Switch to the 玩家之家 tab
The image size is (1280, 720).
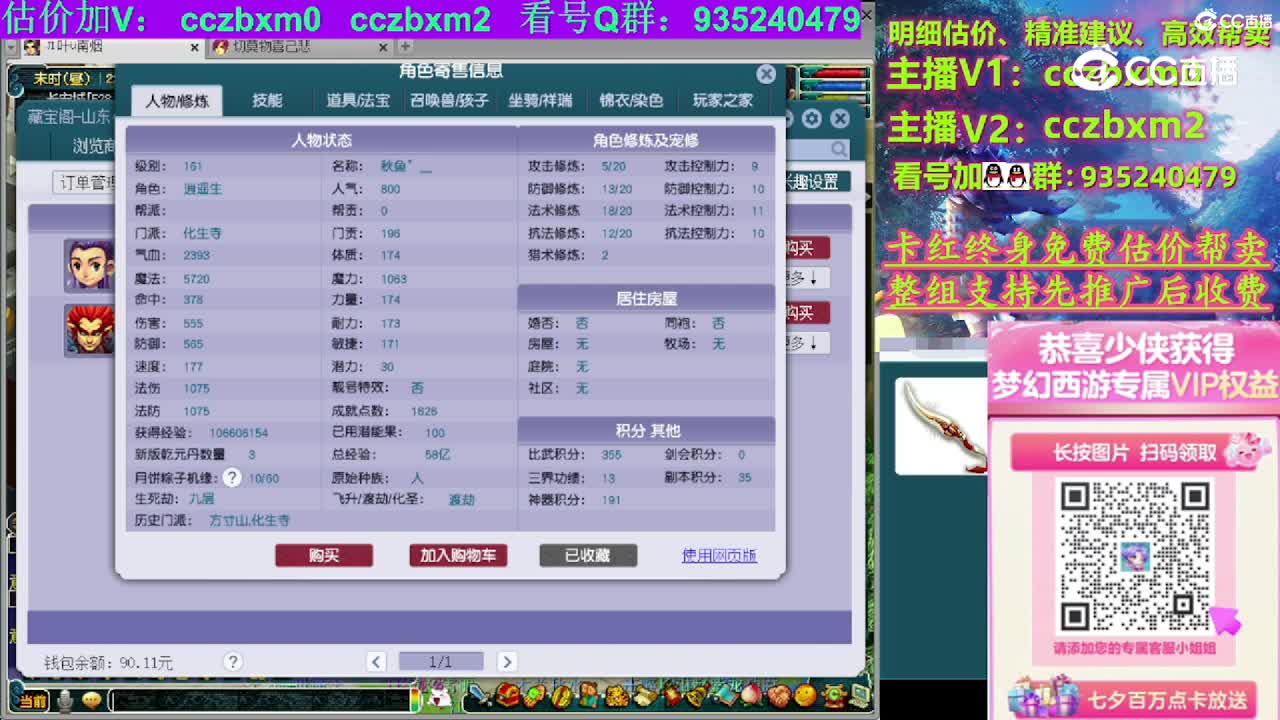pos(722,100)
